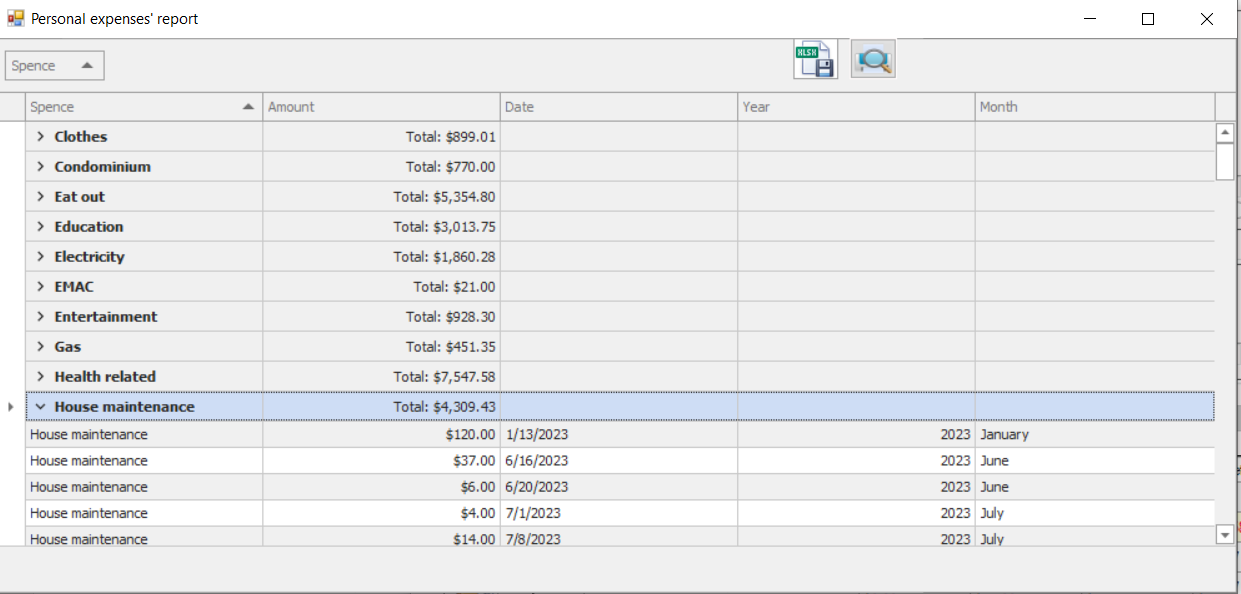
Task: Sort by the Amount column header
Action: [381, 107]
